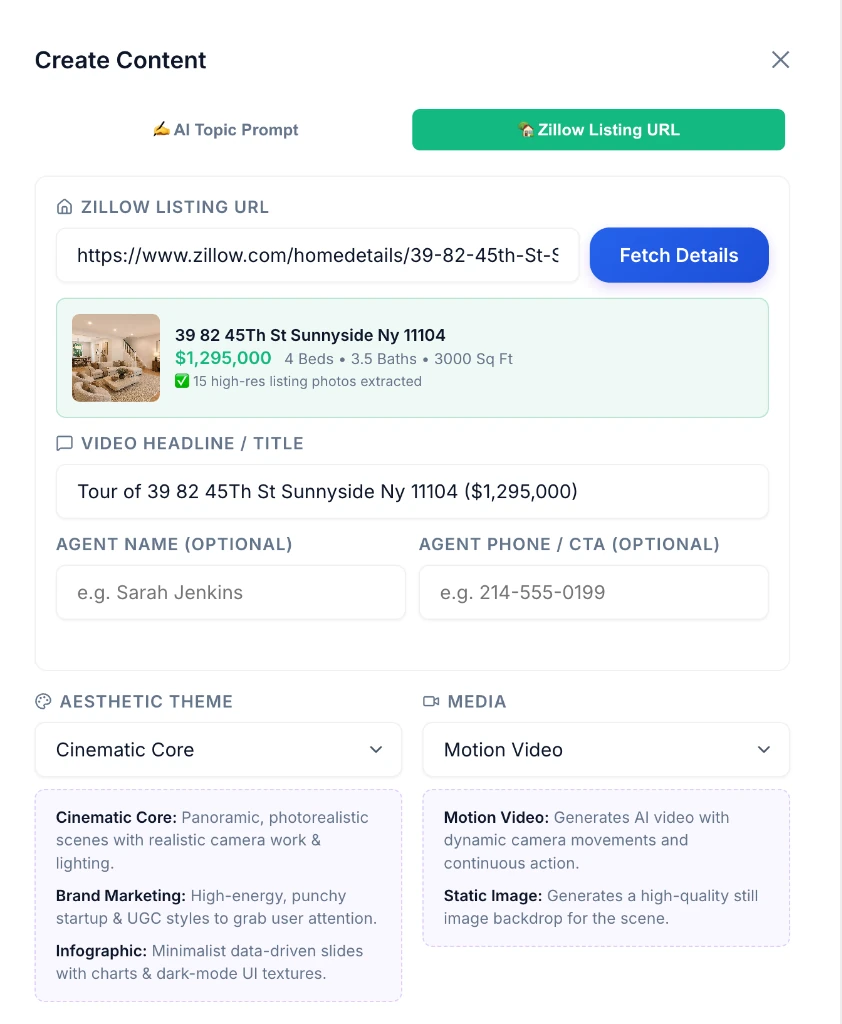Screen dimensions: 842x1024
Task: Click the video camera icon by Media
Action: click(431, 701)
